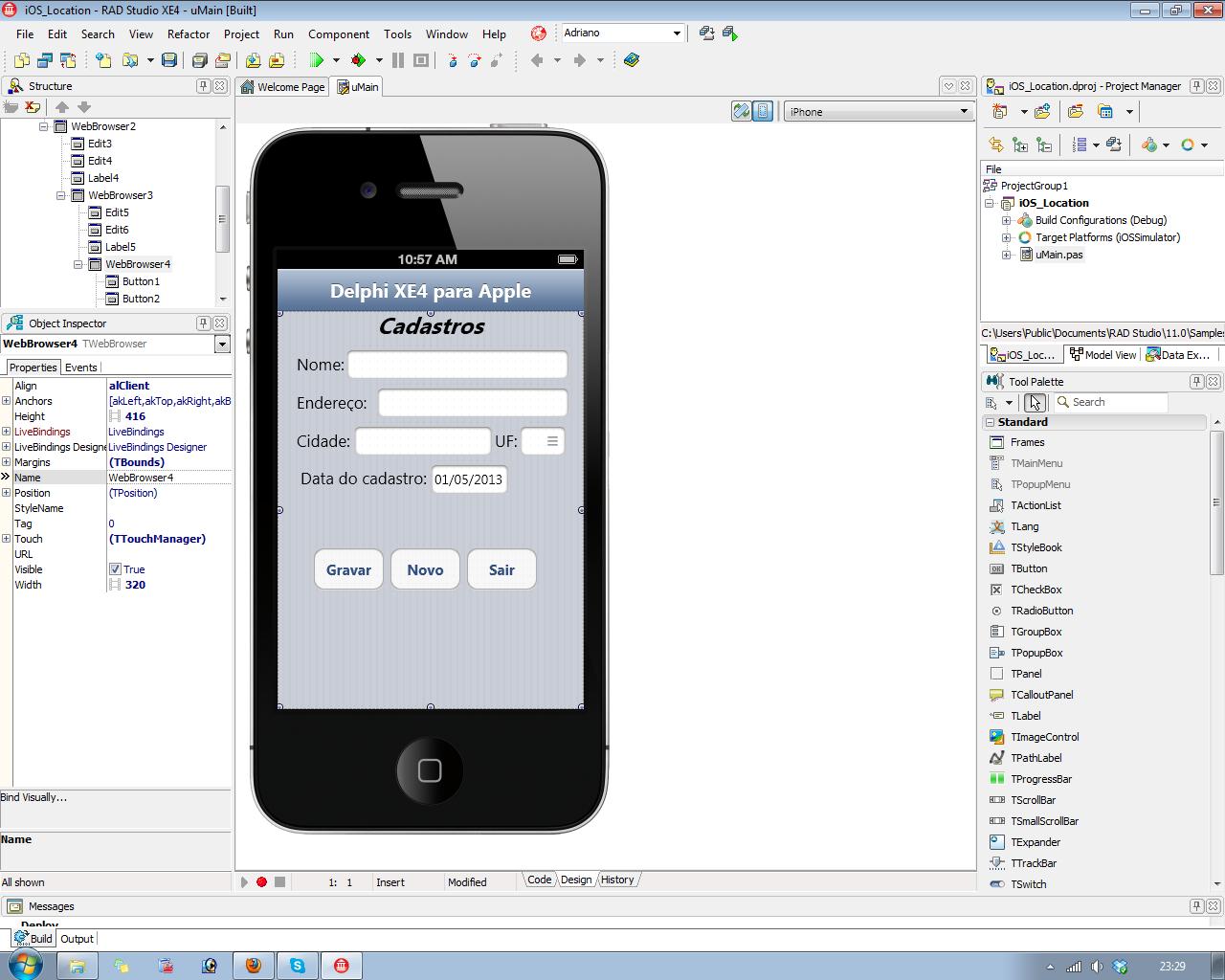Click the red stop record icon in the status bar
This screenshot has height=980, width=1225.
tap(261, 882)
